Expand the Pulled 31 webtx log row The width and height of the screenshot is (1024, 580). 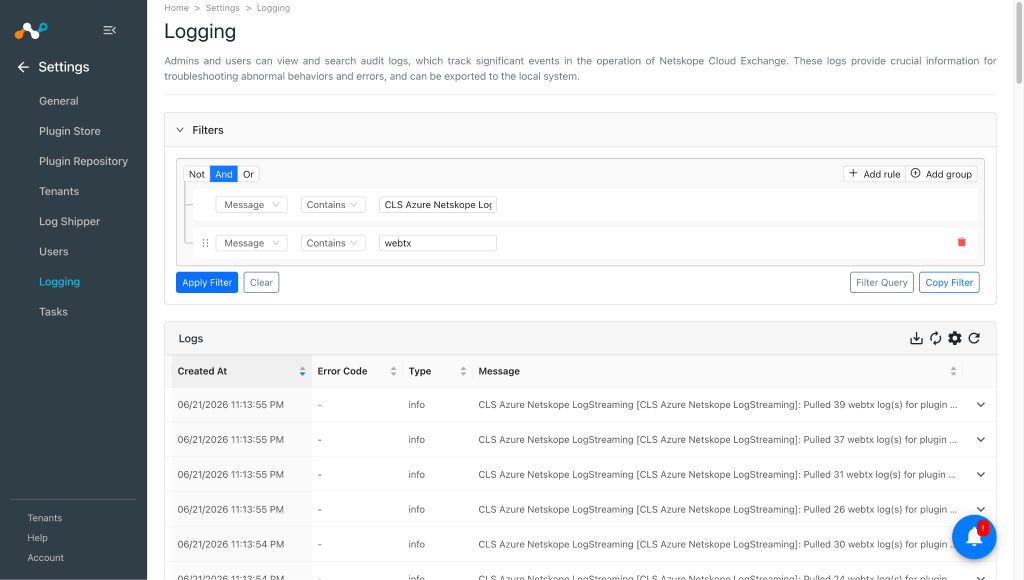click(980, 475)
